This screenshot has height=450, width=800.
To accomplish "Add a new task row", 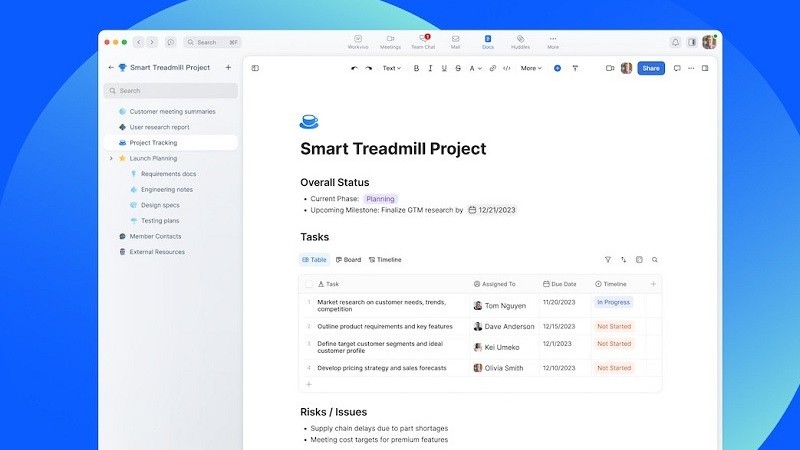I will (x=309, y=385).
